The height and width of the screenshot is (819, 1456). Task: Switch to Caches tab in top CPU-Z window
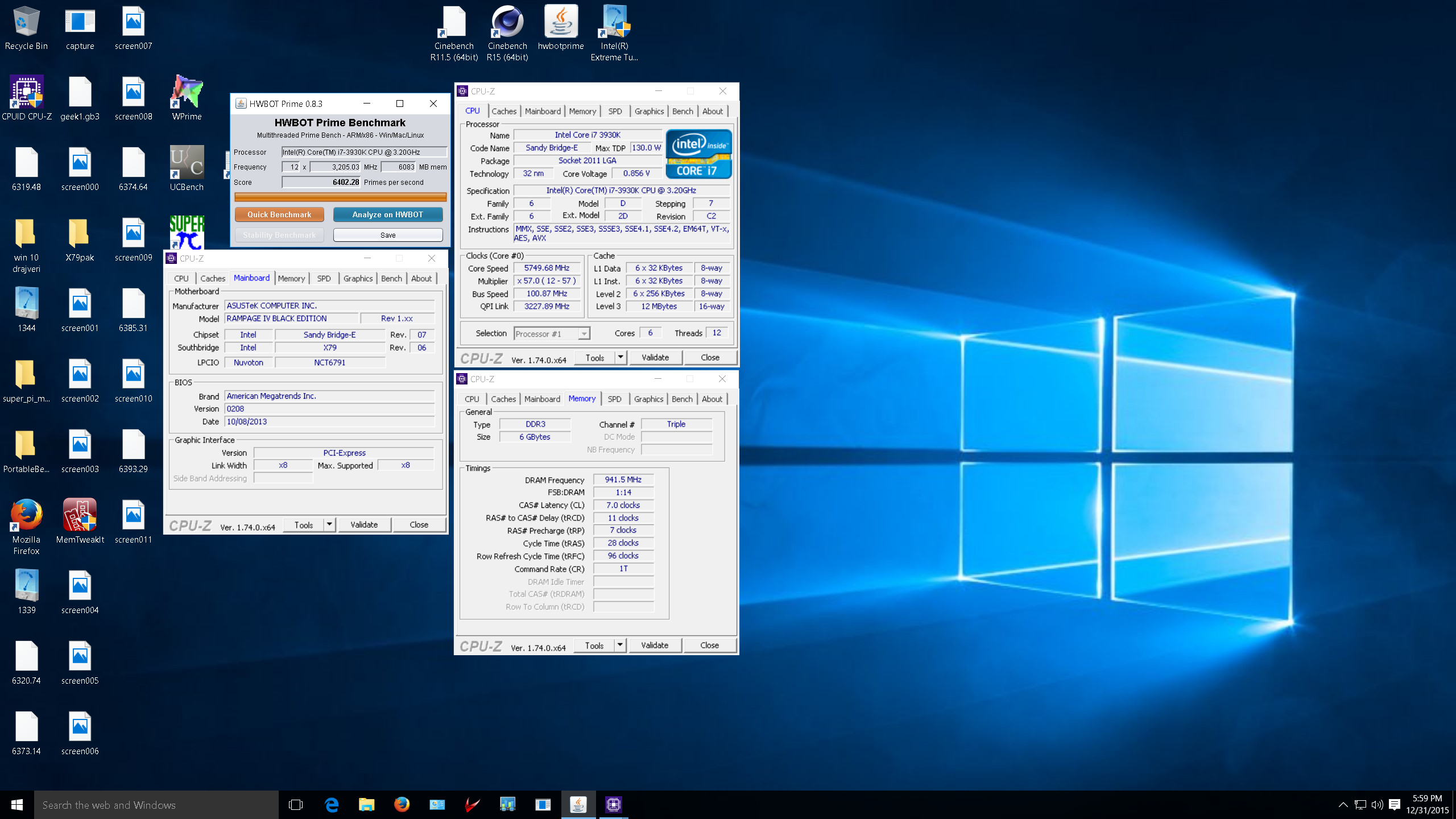coord(504,111)
